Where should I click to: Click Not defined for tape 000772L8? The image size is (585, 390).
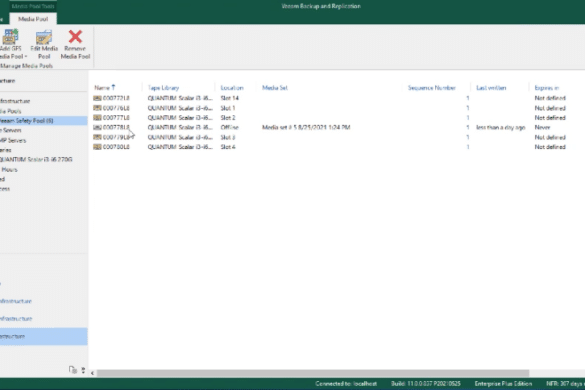[x=550, y=98]
